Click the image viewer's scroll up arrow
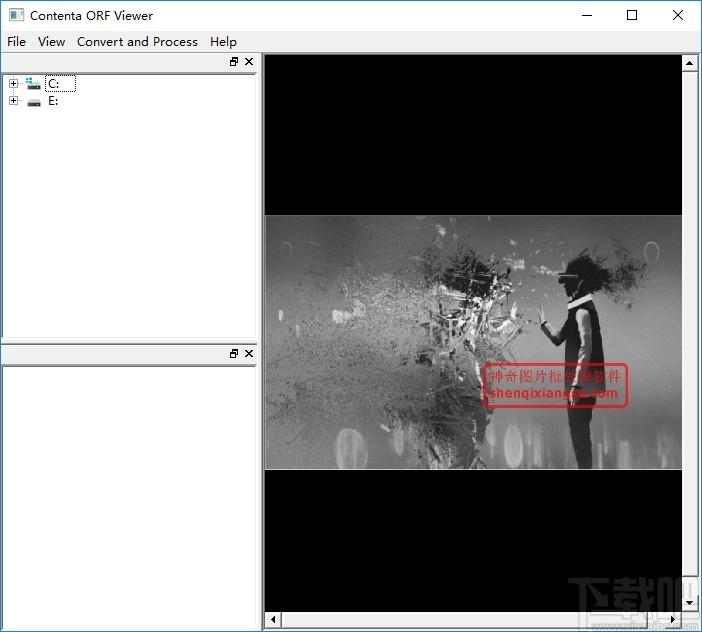The height and width of the screenshot is (632, 702). click(689, 63)
